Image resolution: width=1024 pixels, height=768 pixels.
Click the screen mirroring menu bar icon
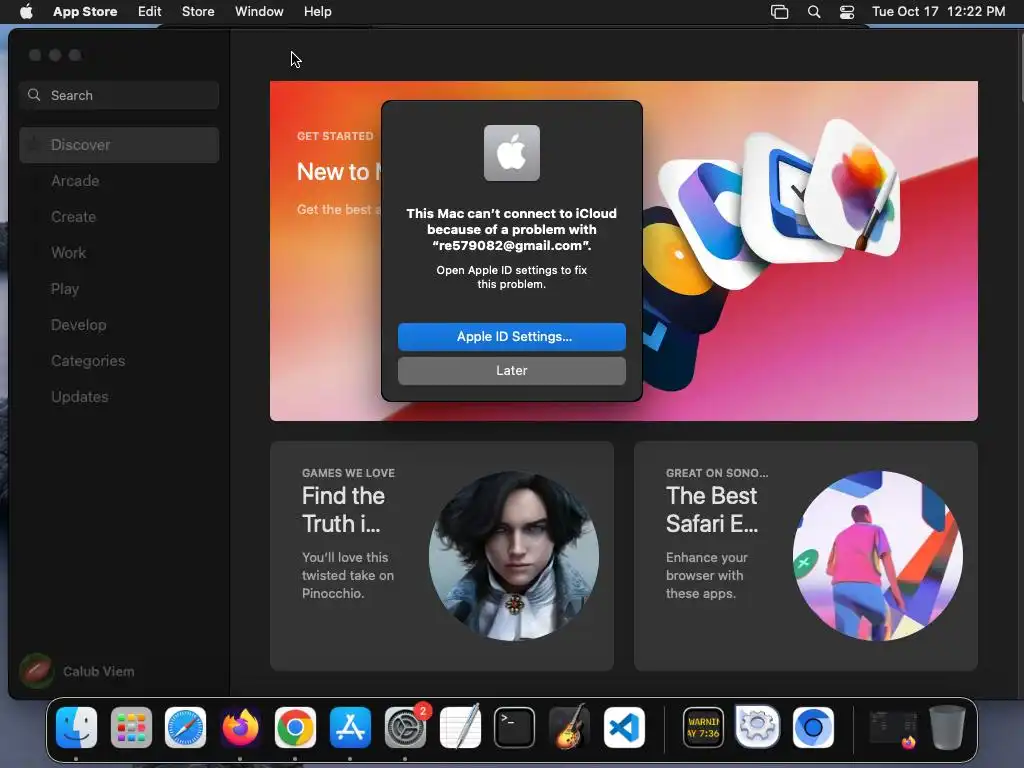click(779, 12)
